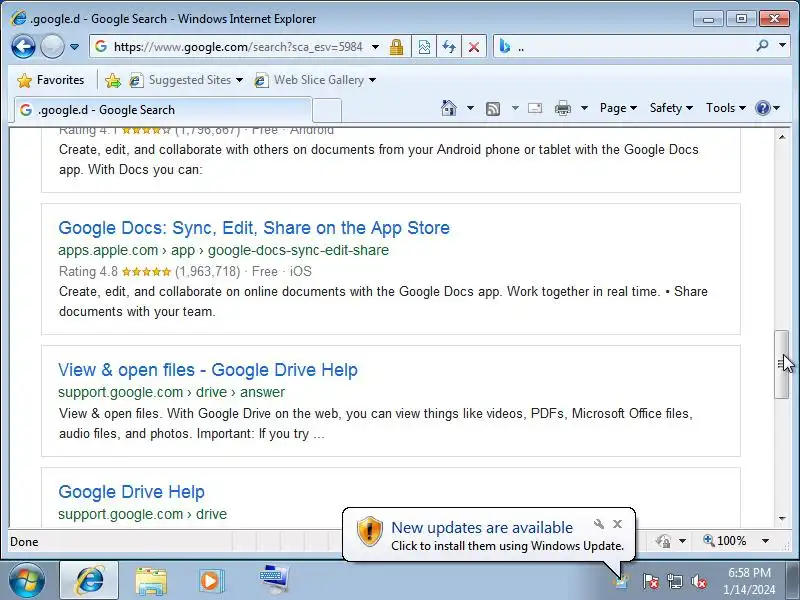Go to the Home page icon
The height and width of the screenshot is (600, 800).
point(449,108)
